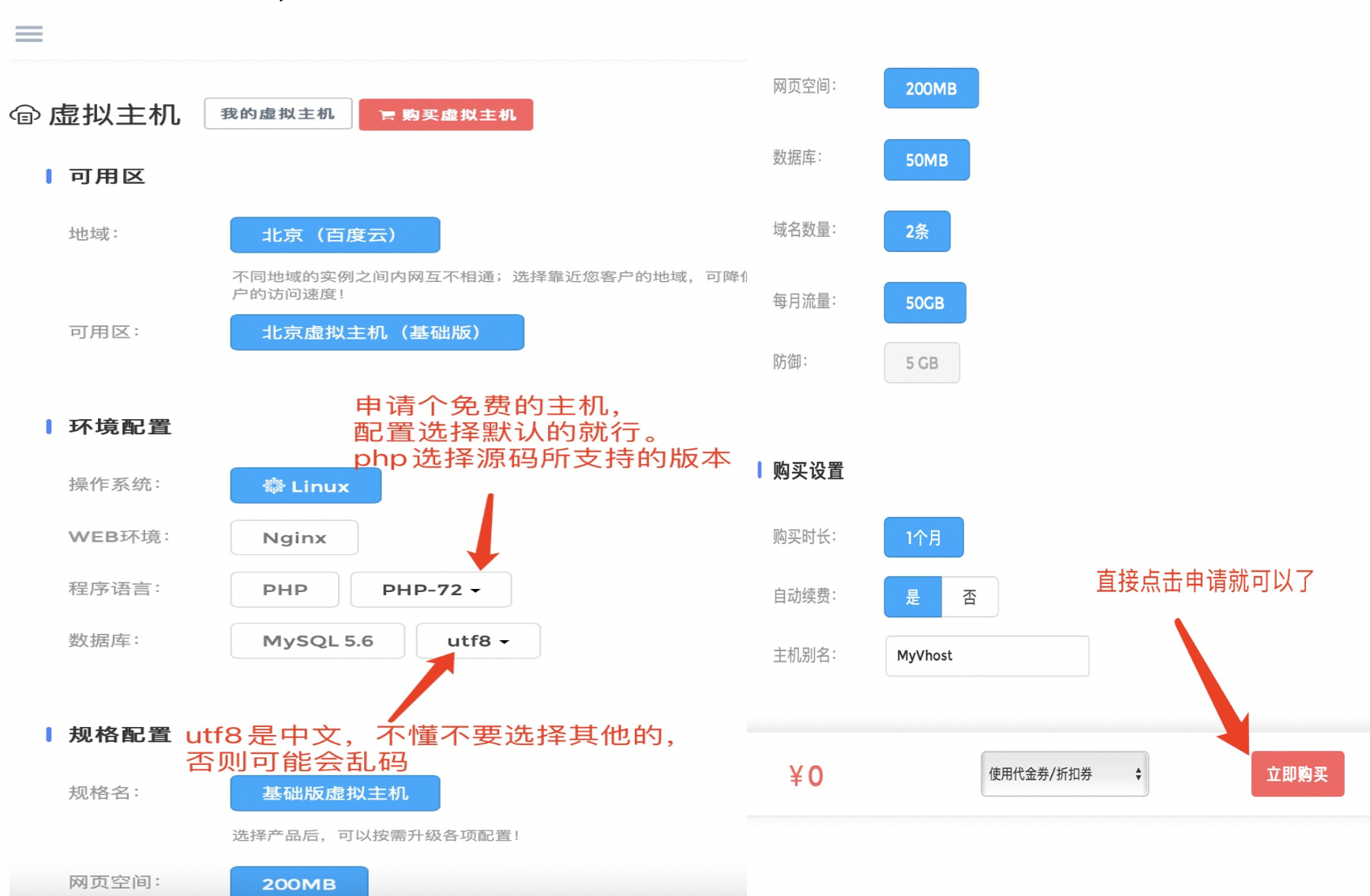This screenshot has height=896, width=1370.
Task: Open the 购买虚拟主机 purchase page
Action: click(446, 114)
